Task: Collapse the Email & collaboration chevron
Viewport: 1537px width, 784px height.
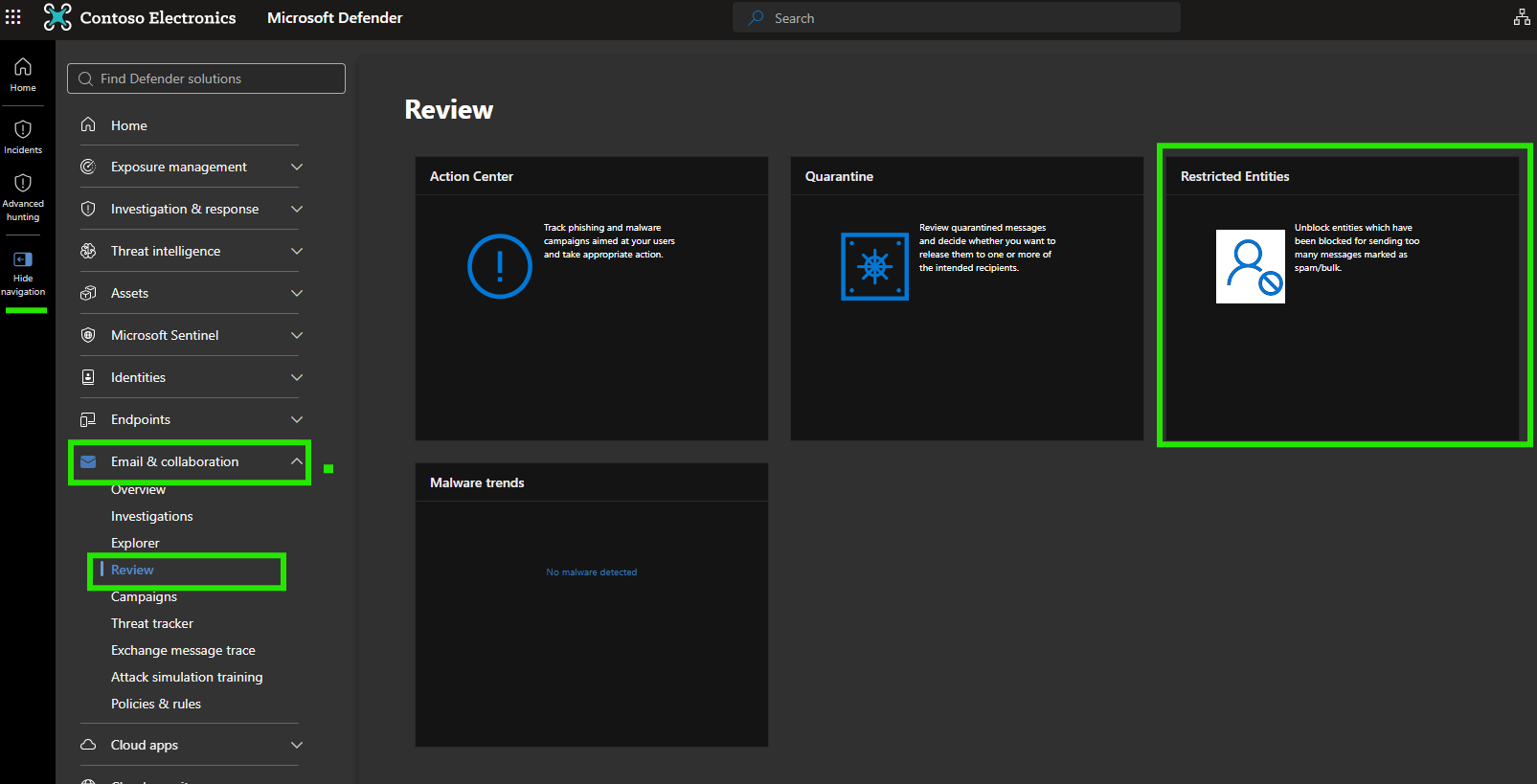Action: (297, 461)
